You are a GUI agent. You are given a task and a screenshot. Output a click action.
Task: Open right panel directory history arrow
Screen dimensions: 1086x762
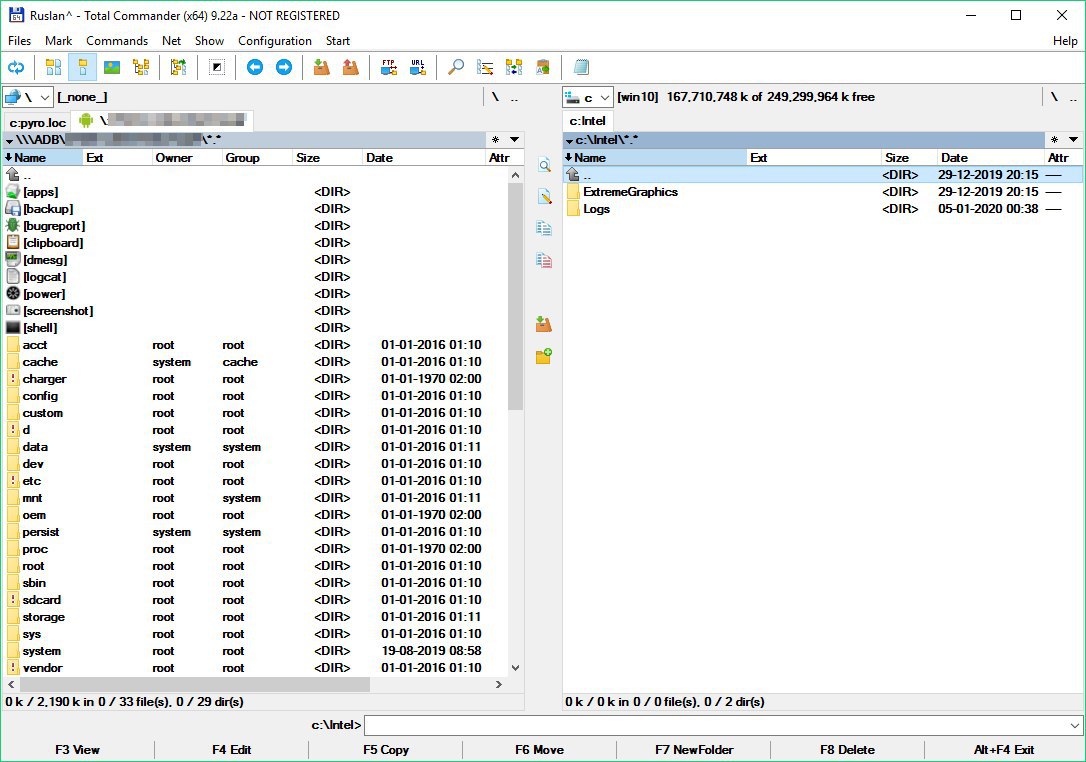(1074, 140)
